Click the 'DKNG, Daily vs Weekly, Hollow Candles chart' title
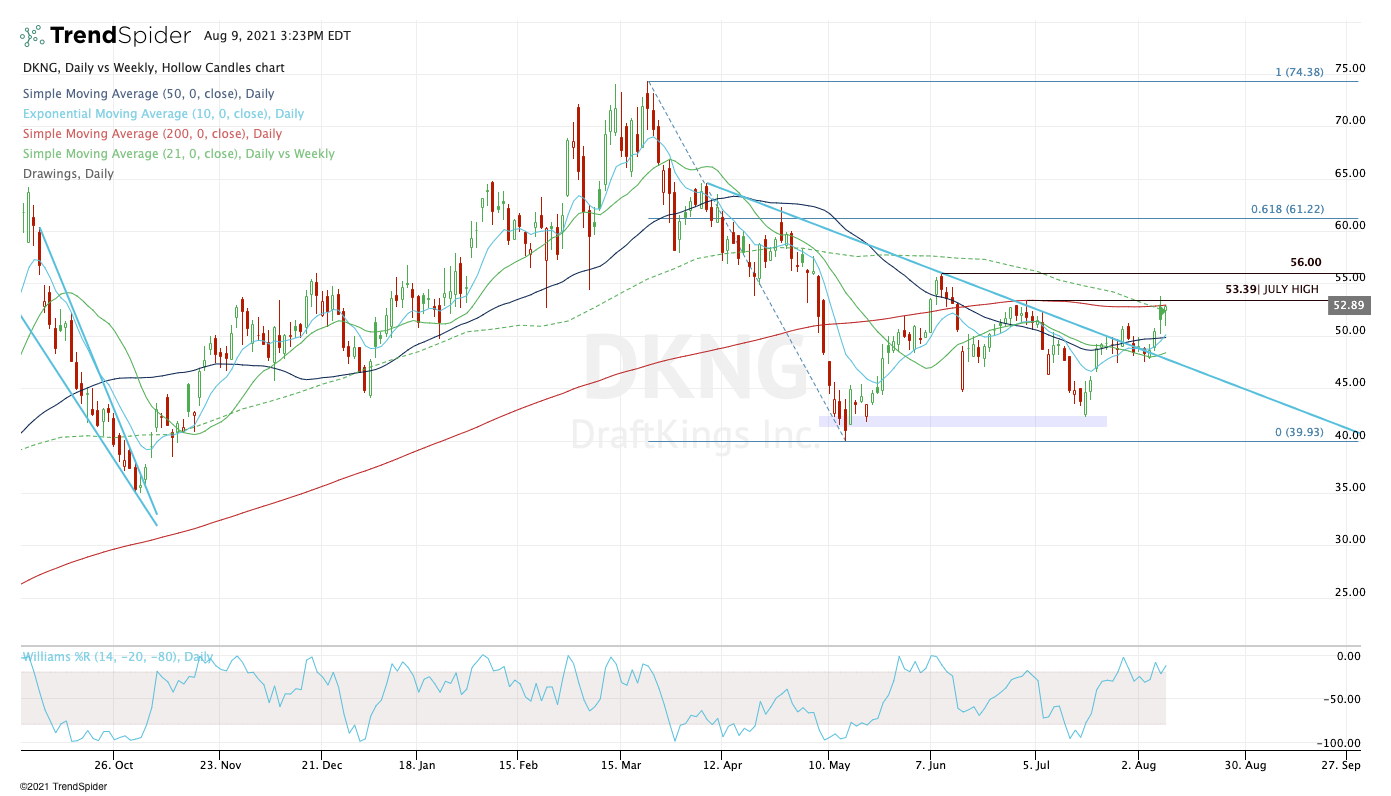 153,68
